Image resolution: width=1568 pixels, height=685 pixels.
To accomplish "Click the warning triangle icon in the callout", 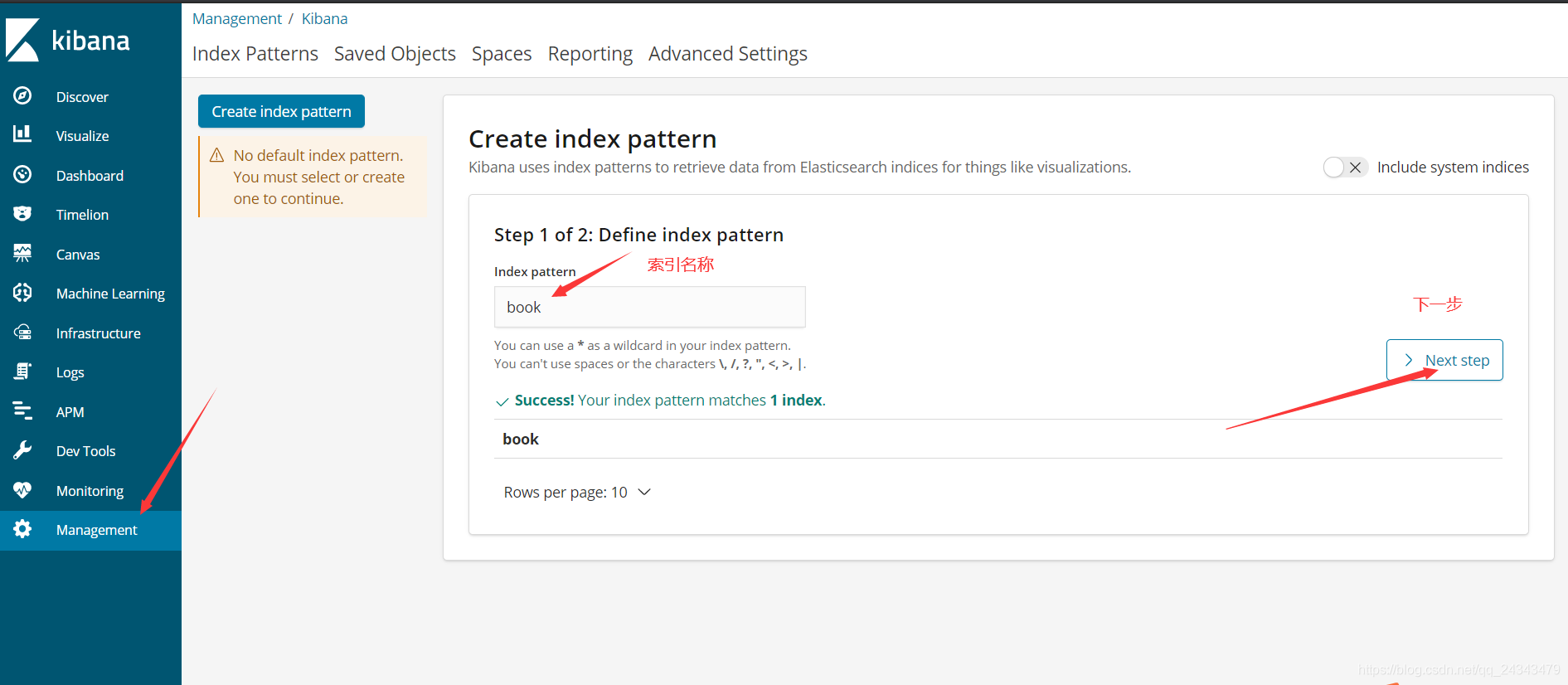I will (217, 155).
